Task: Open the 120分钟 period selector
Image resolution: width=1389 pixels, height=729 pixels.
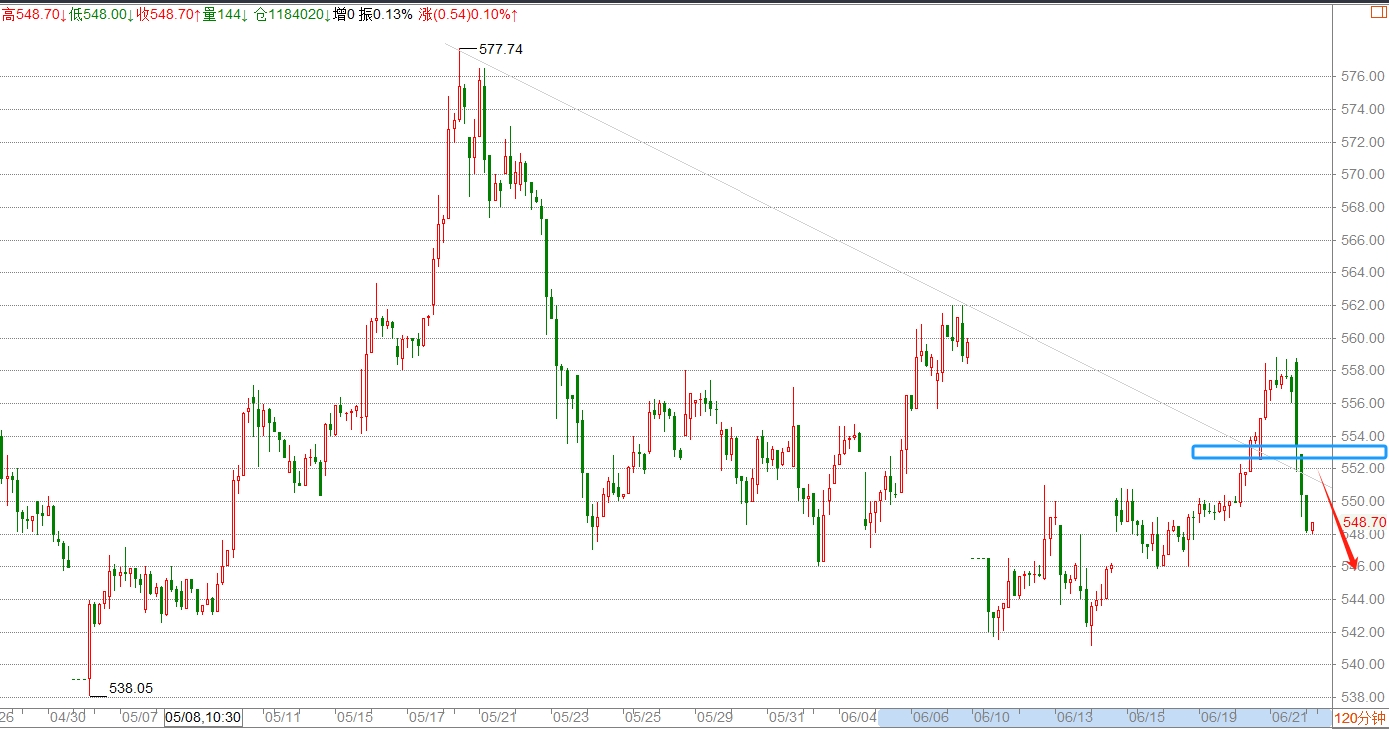Action: (1361, 718)
